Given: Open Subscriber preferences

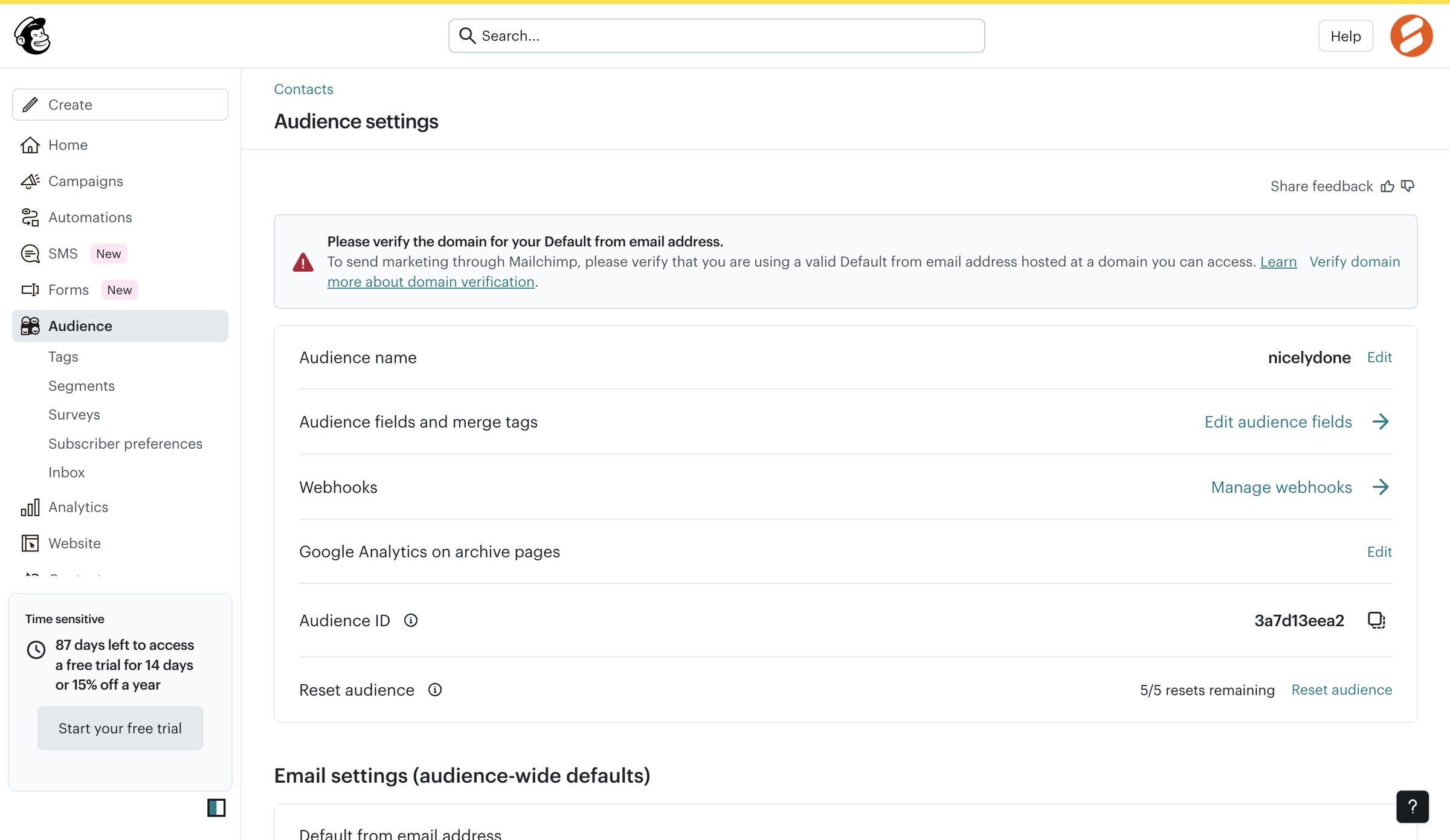Looking at the screenshot, I should click(125, 444).
